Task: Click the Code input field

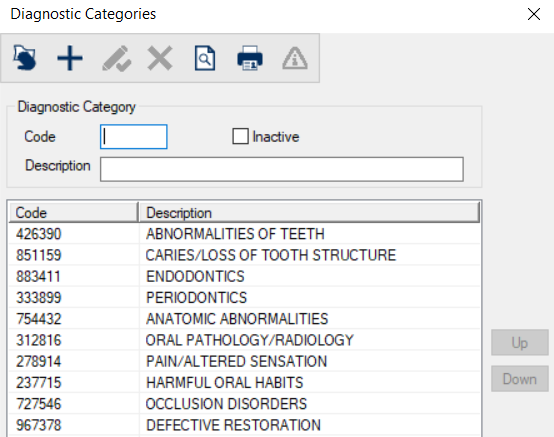Action: click(134, 137)
